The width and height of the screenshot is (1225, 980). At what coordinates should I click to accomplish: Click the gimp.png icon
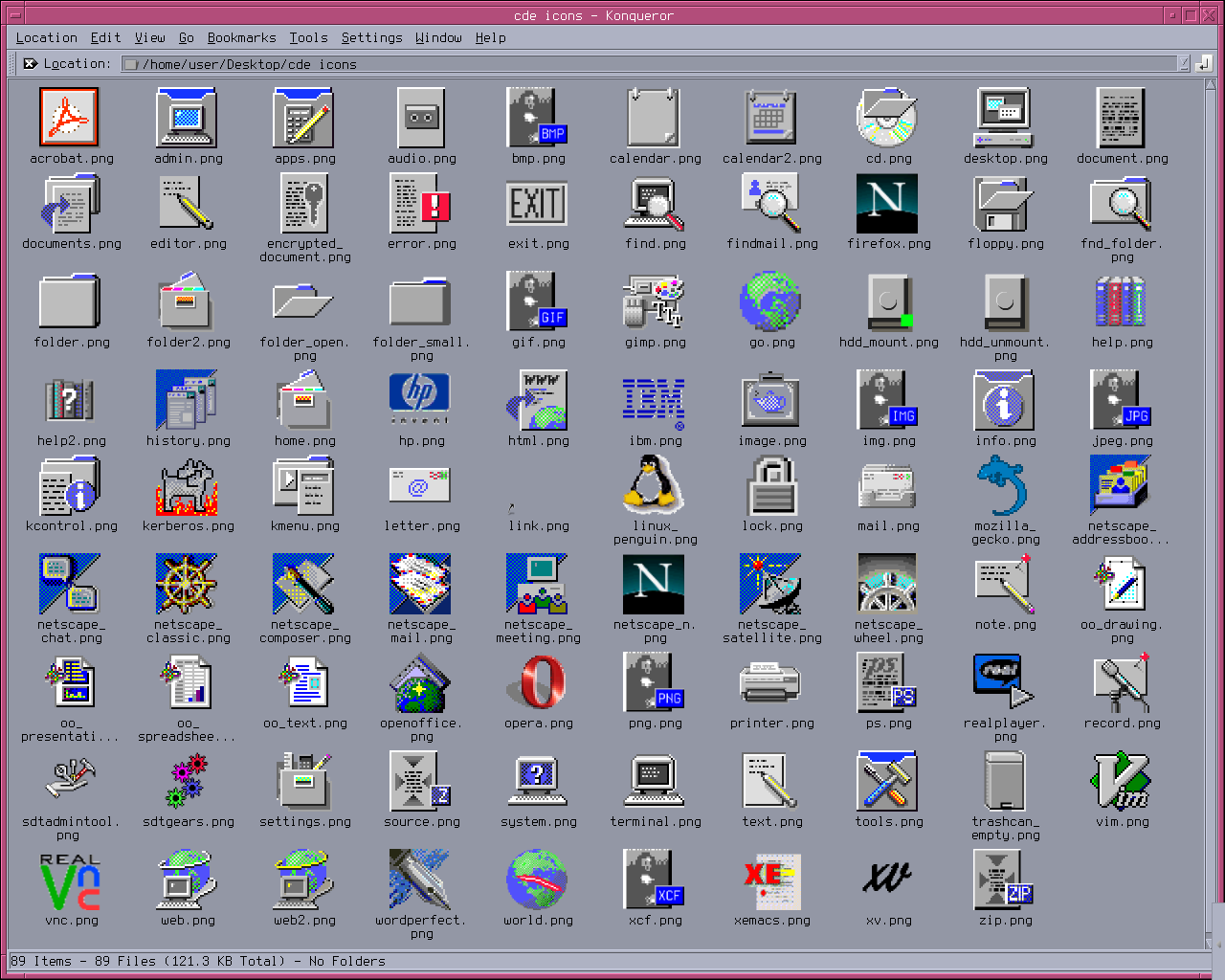[654, 301]
